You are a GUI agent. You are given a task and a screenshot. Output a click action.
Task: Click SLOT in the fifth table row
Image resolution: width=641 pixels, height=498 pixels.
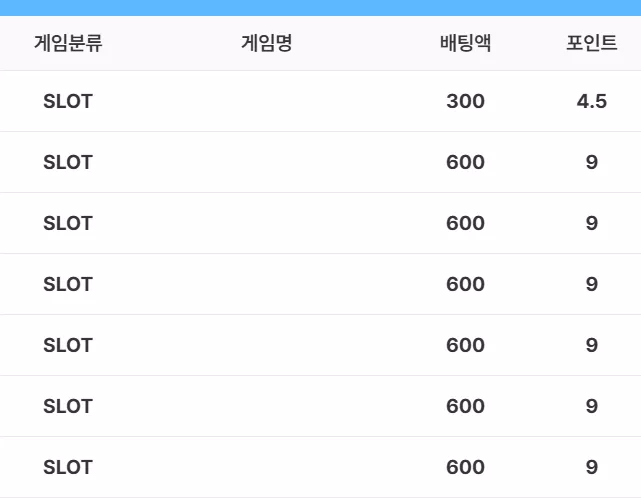click(68, 345)
